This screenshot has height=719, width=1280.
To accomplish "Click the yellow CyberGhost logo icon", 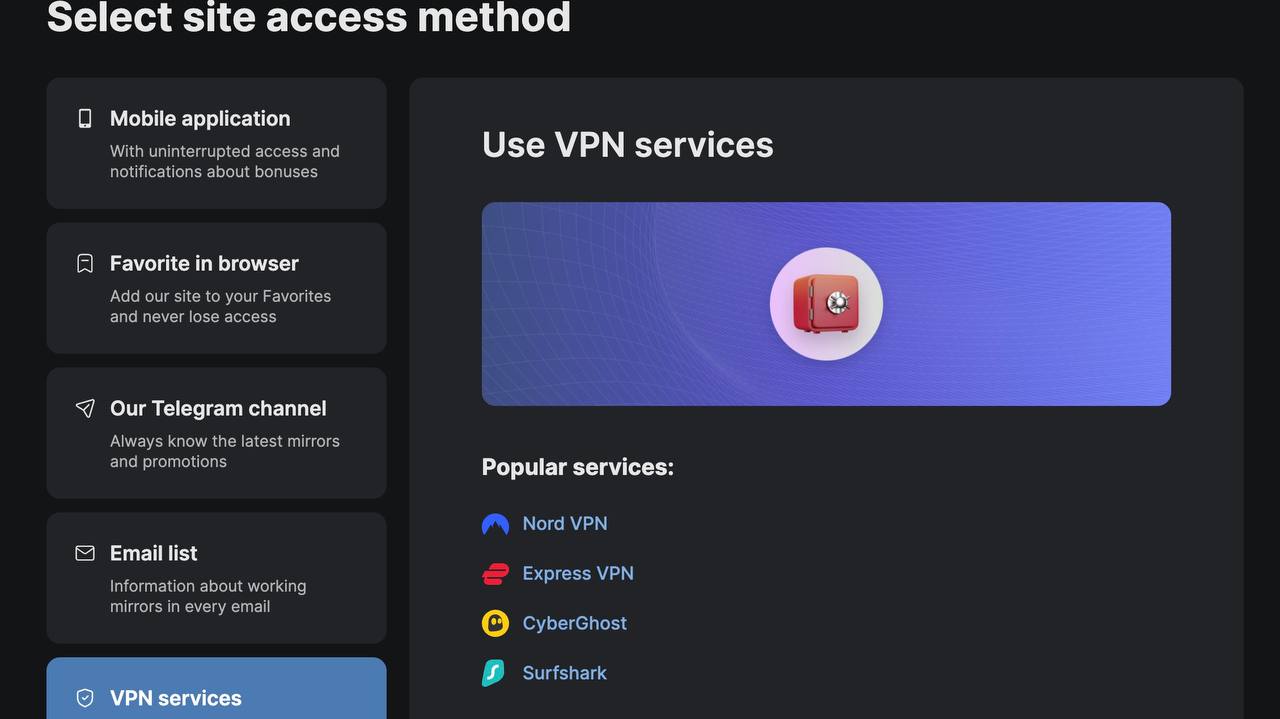I will [x=495, y=623].
